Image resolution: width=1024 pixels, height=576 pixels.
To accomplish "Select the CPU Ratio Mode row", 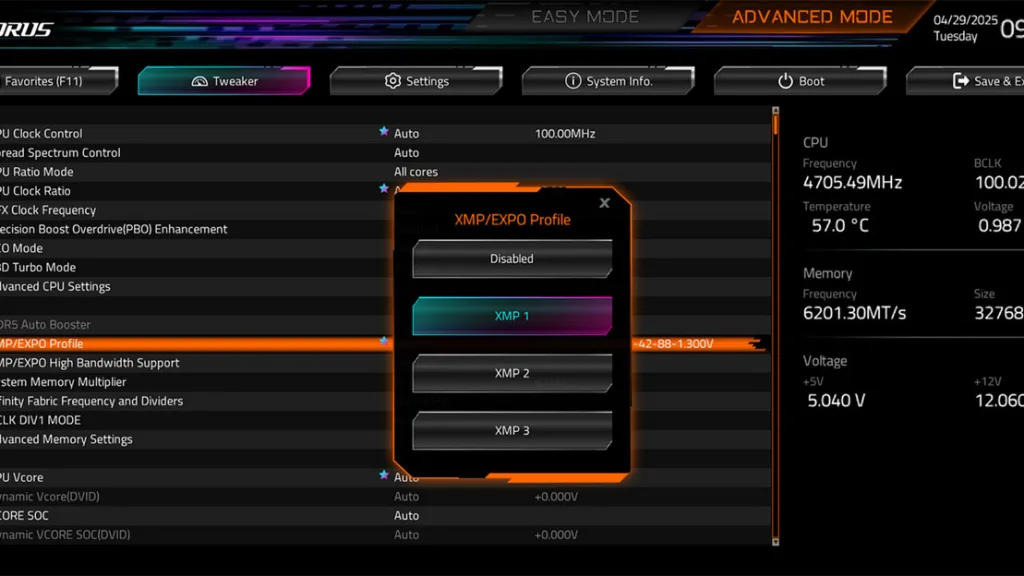I will 385,172.
